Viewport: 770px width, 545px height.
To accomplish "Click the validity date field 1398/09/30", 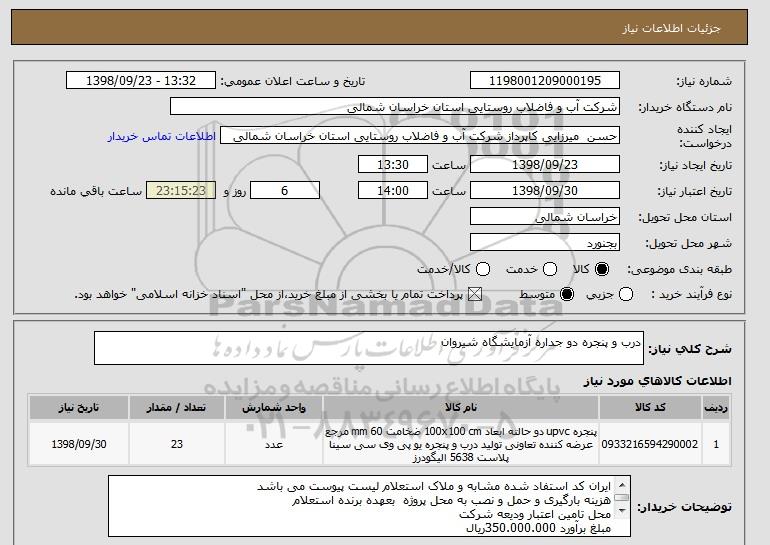I will (545, 191).
